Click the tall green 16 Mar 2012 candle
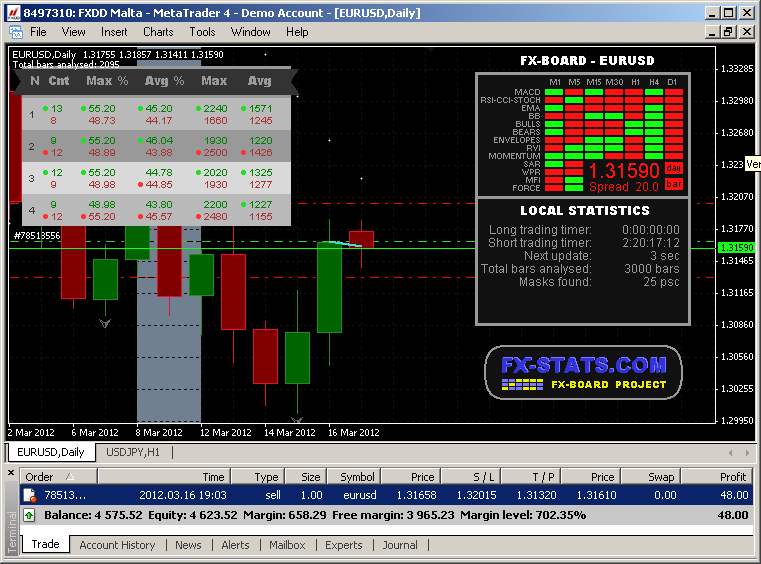Viewport: 761px width, 564px height. click(330, 287)
